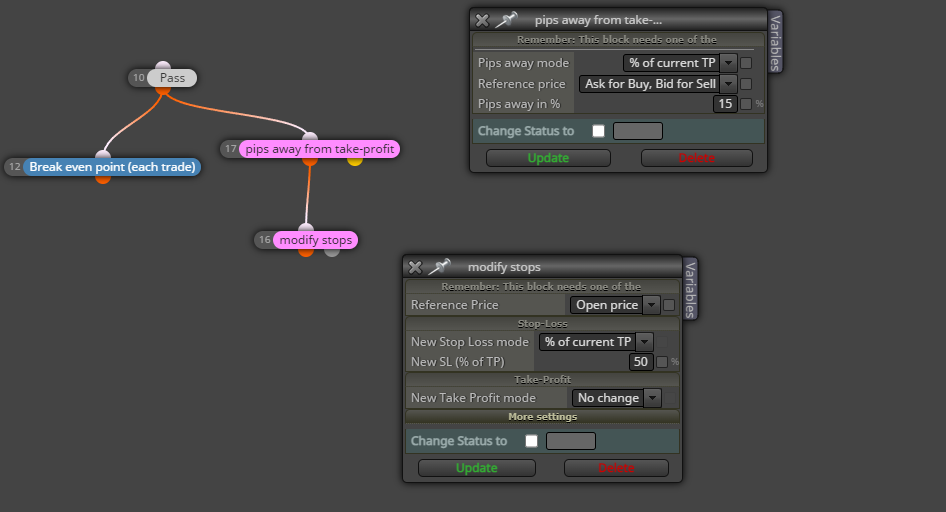Edit the Pips away in % value 15
Viewport: 946px width, 512px height.
point(725,104)
